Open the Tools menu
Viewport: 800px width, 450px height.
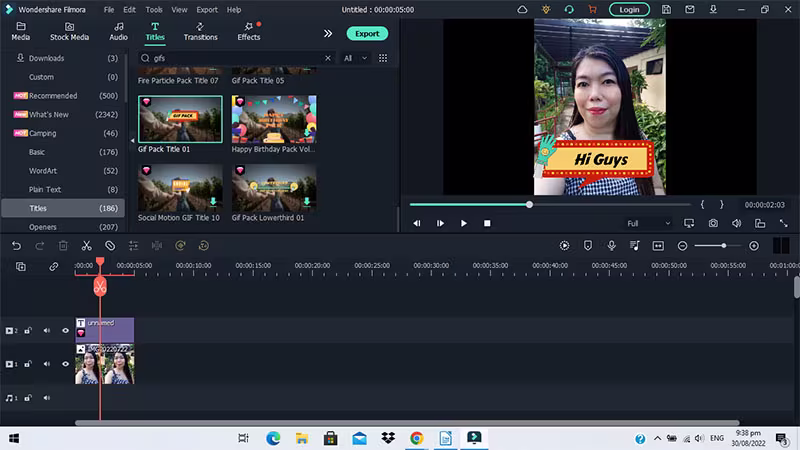click(154, 9)
